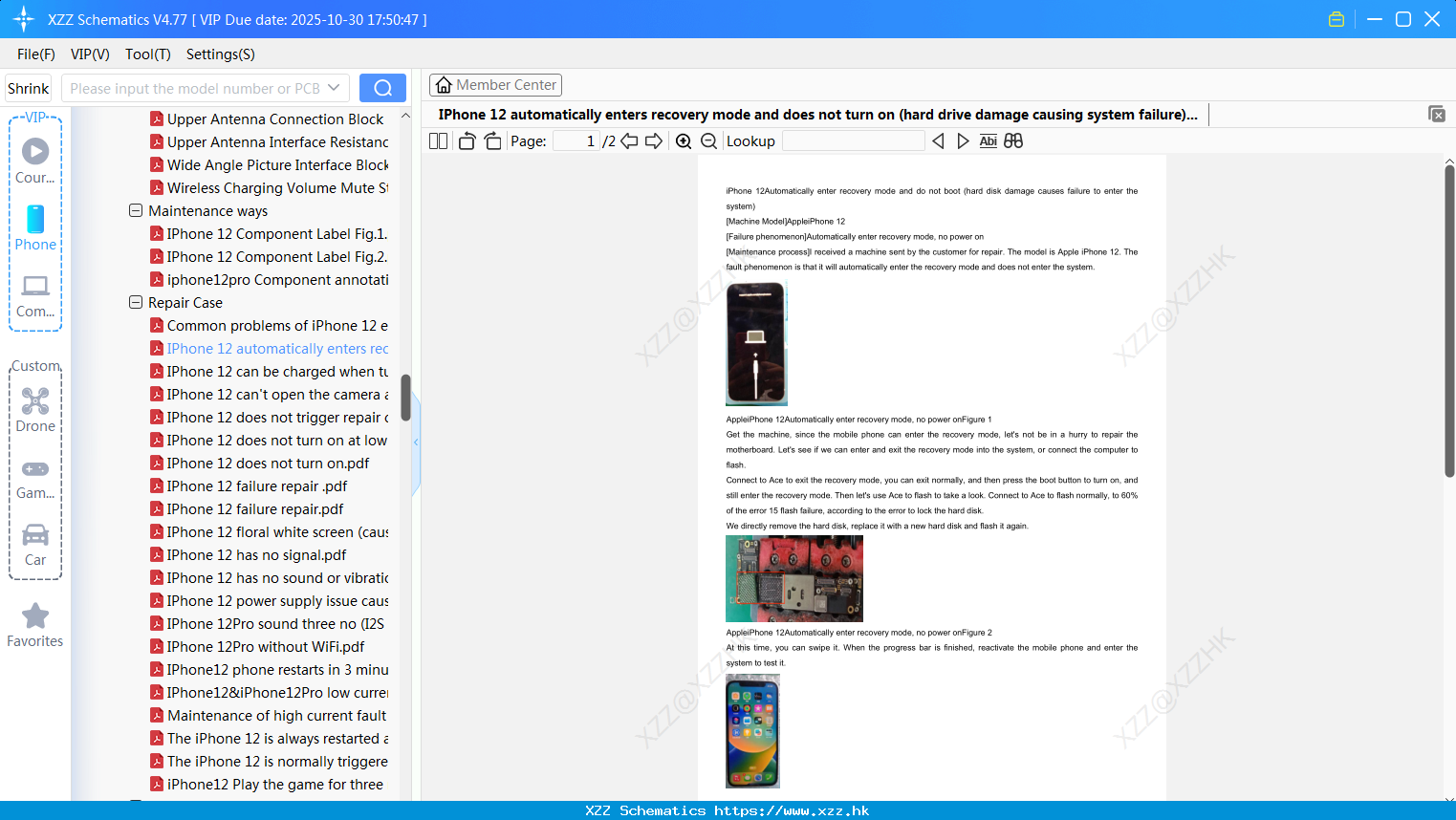Go to next page arrow
The height and width of the screenshot is (820, 1456).
(x=654, y=141)
